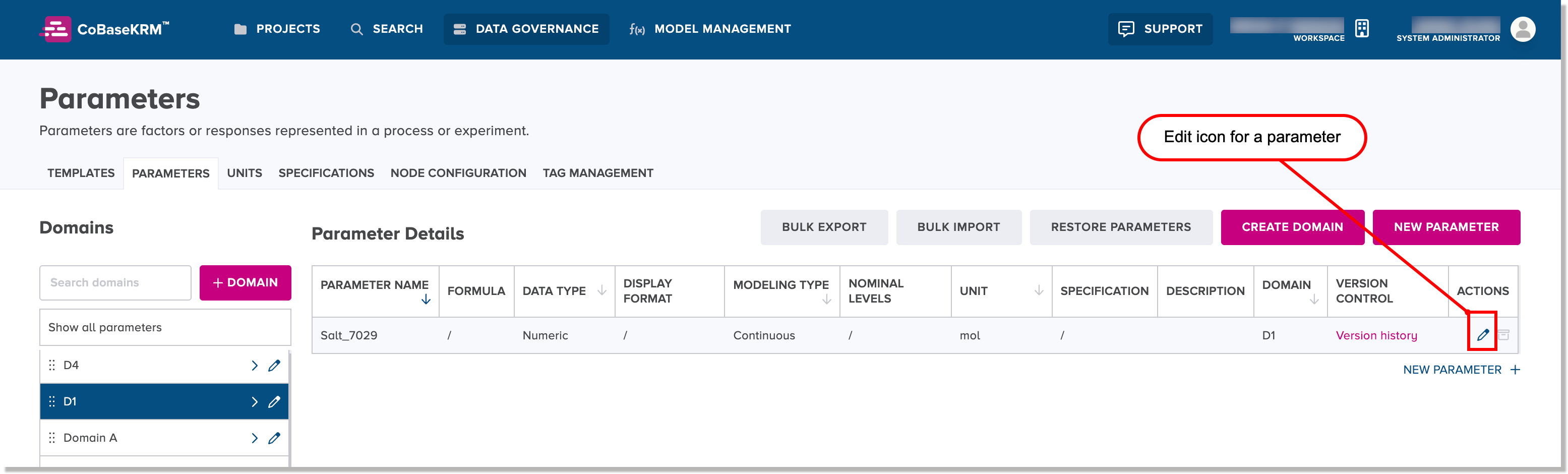Edit Domain A with pencil icon
1568x474 pixels.
pyautogui.click(x=274, y=438)
